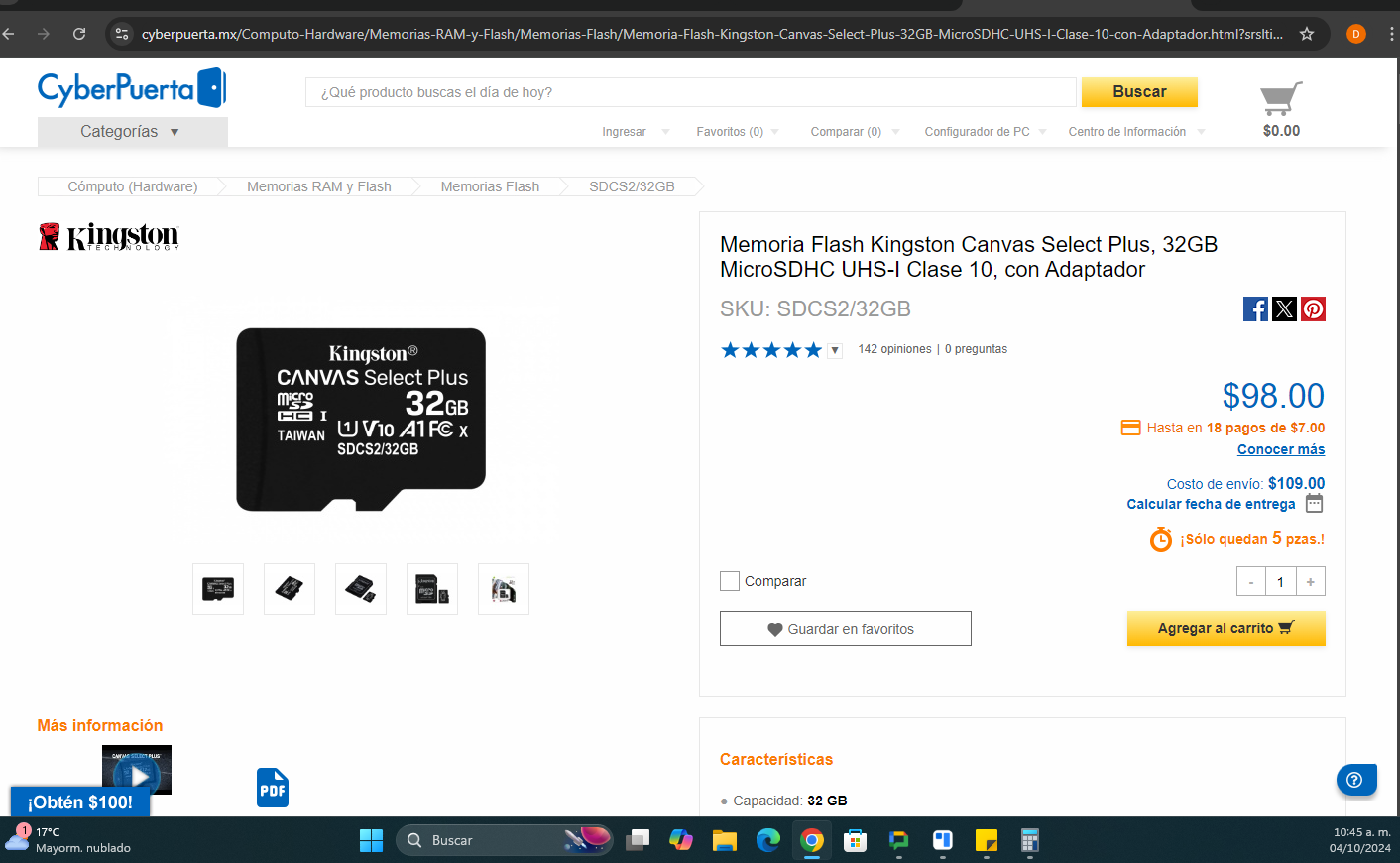The width and height of the screenshot is (1400, 863).
Task: Share product on X (Twitter)
Action: click(1284, 308)
